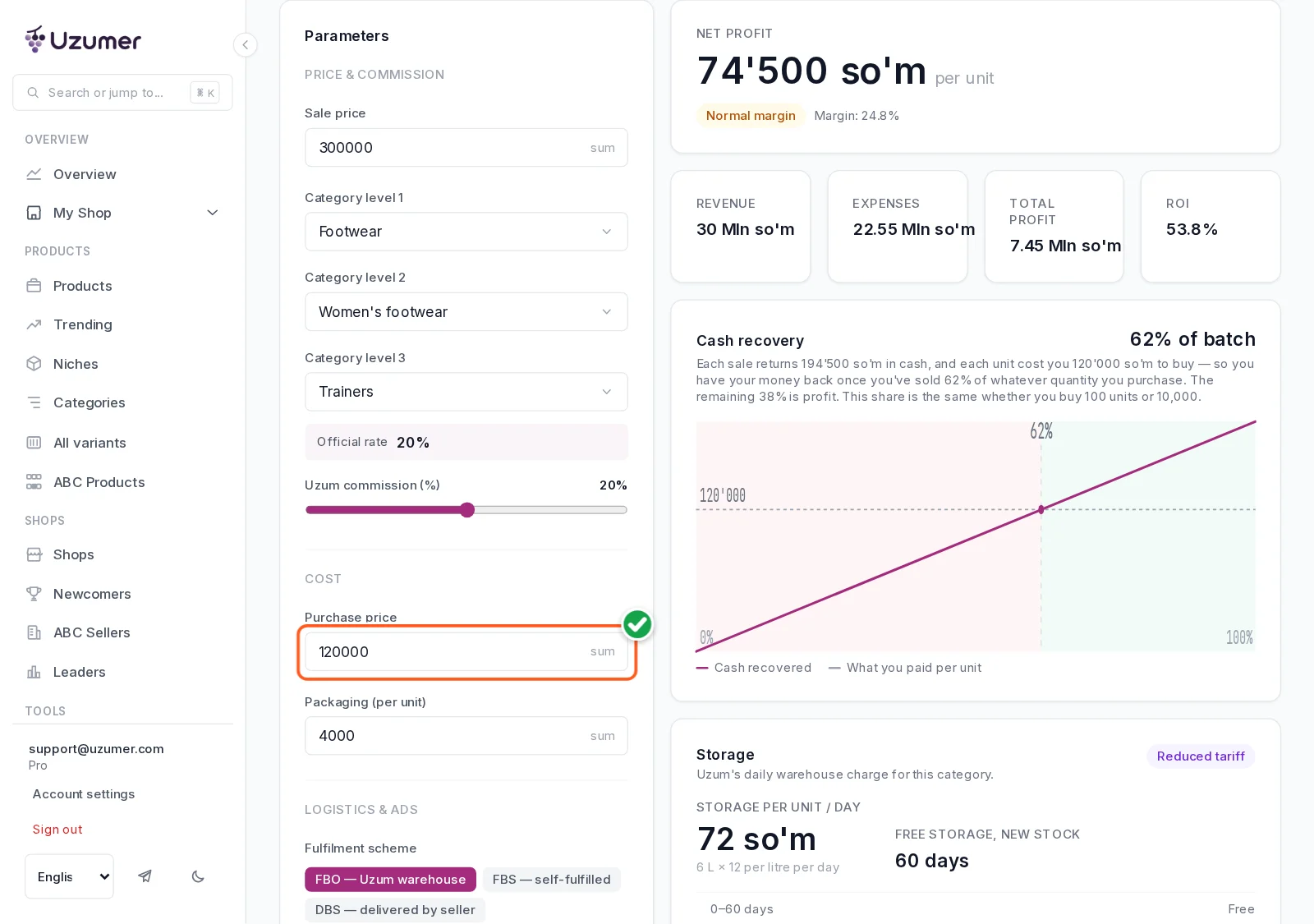
Task: Click the Niches cube icon
Action: click(34, 364)
